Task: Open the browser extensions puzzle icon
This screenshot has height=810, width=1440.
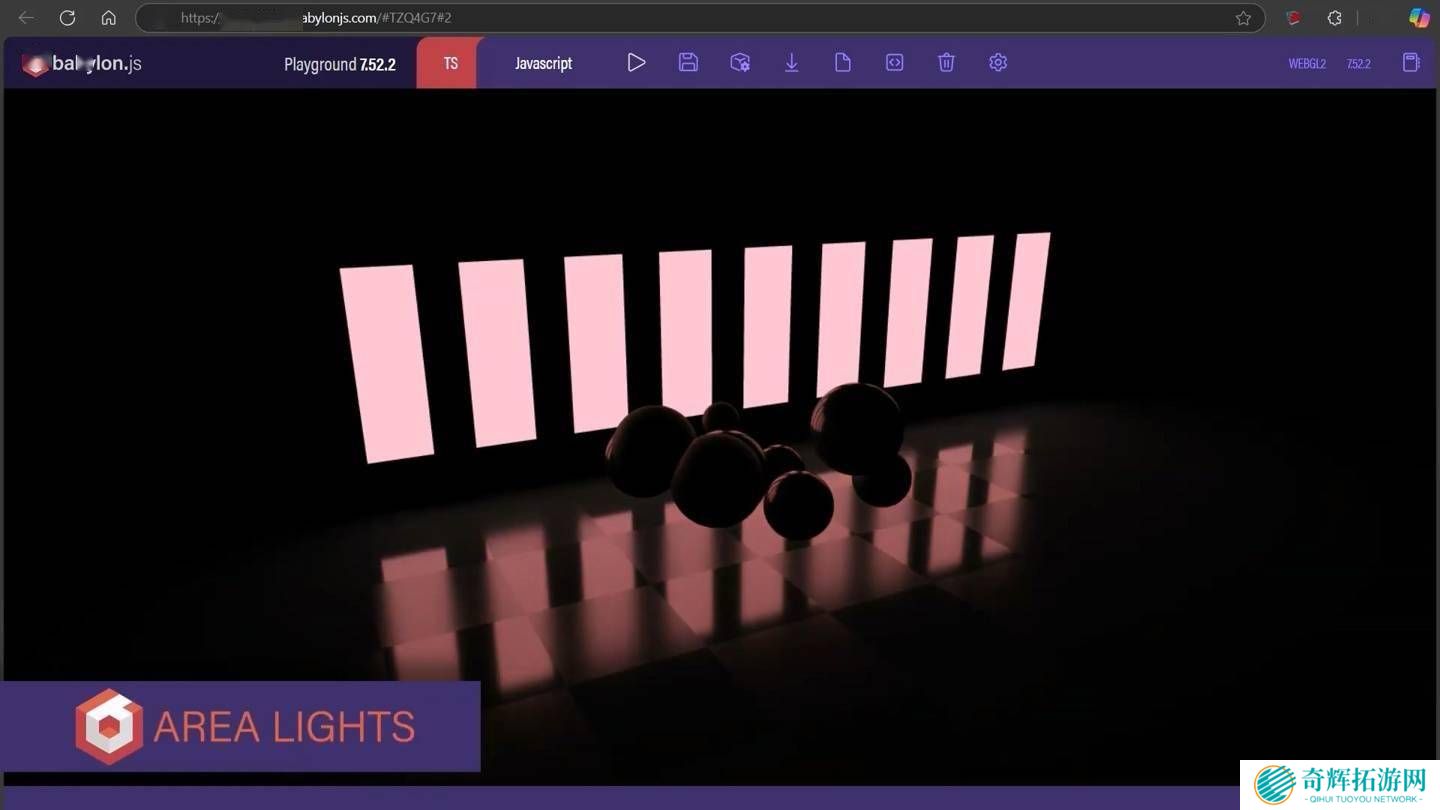Action: coord(1334,18)
